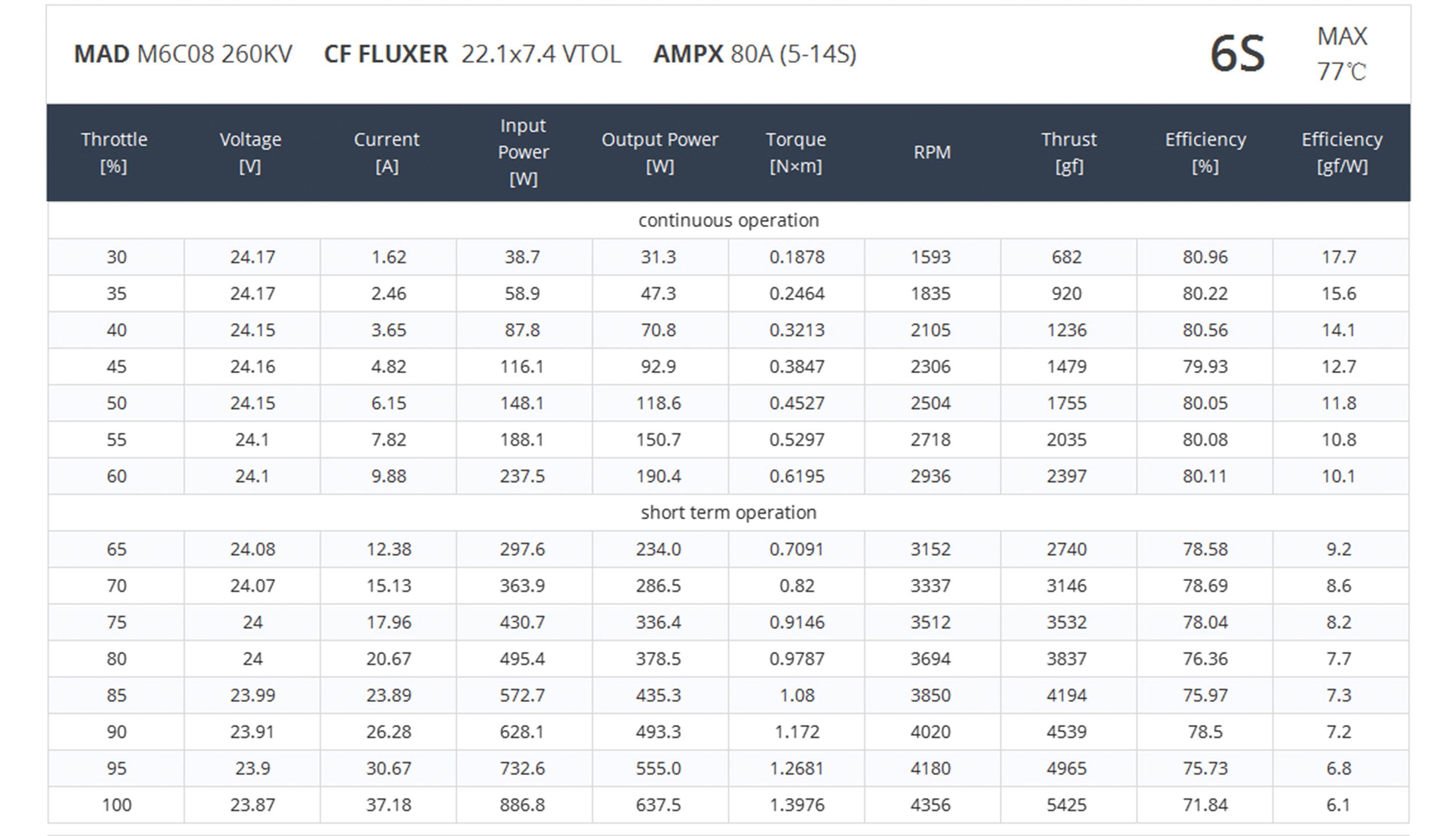The height and width of the screenshot is (836, 1456).
Task: Click the Current [A] column header
Action: (387, 153)
